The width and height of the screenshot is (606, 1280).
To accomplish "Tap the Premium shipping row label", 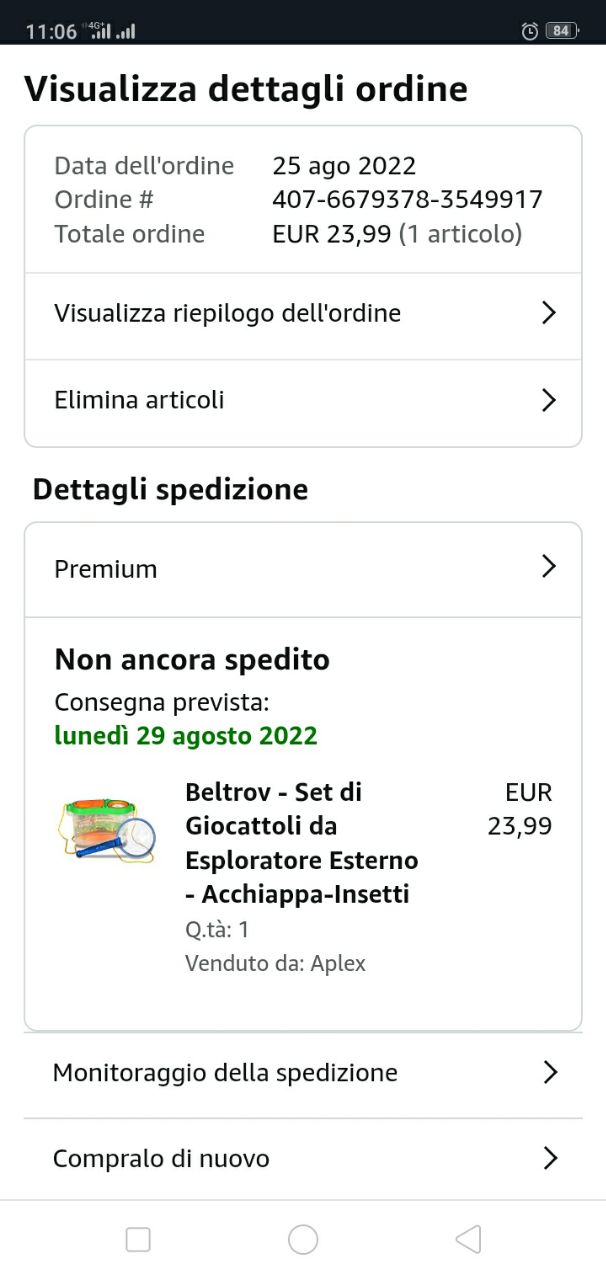I will pos(106,569).
